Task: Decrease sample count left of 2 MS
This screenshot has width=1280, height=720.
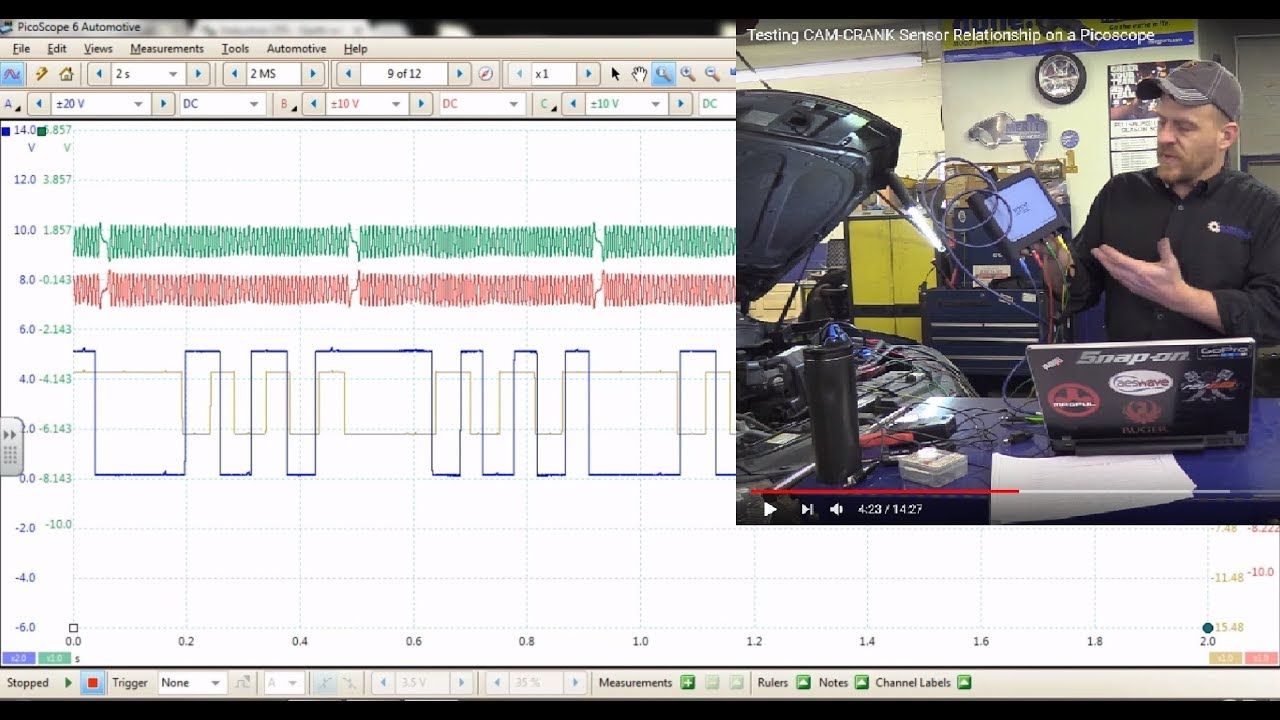Action: click(233, 74)
